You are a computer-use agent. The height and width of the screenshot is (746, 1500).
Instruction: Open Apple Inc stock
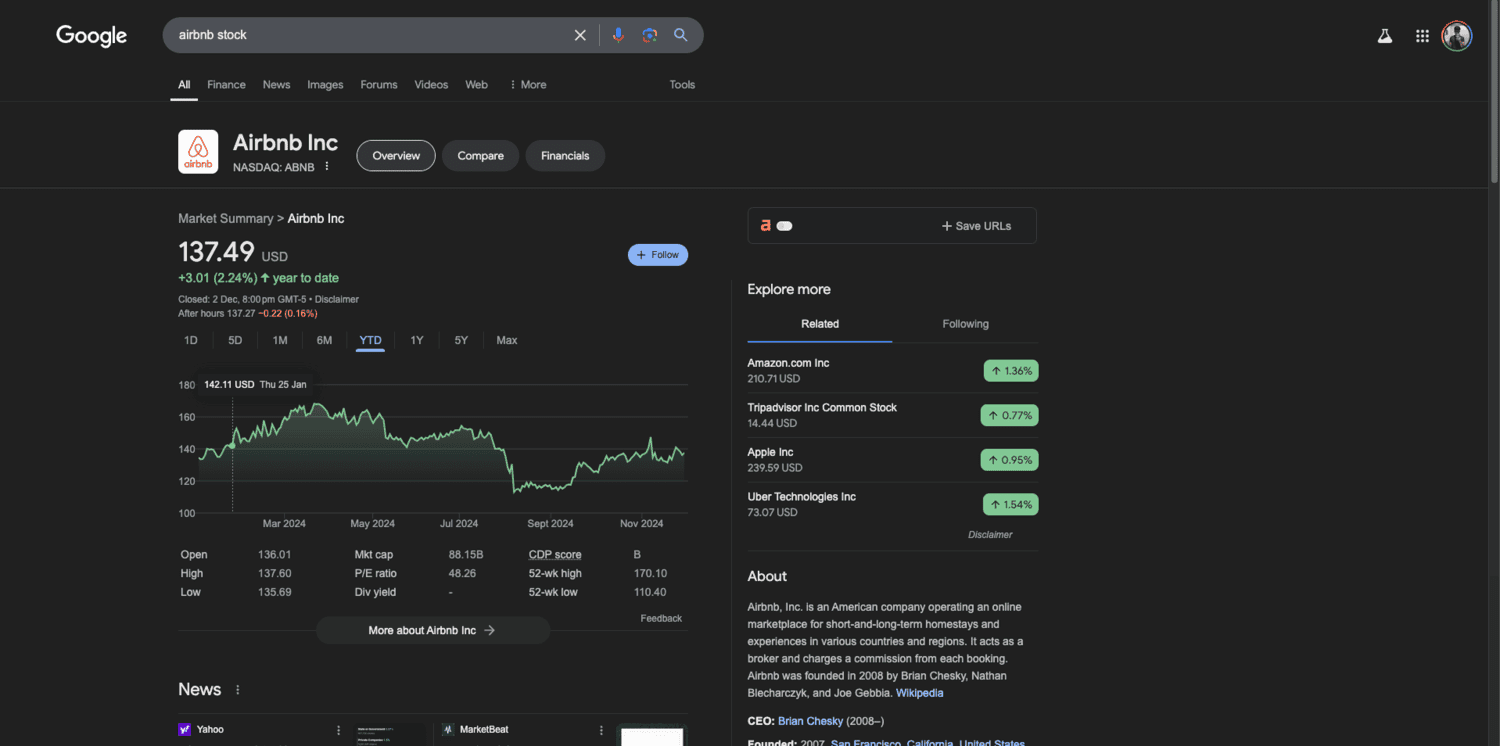[770, 452]
